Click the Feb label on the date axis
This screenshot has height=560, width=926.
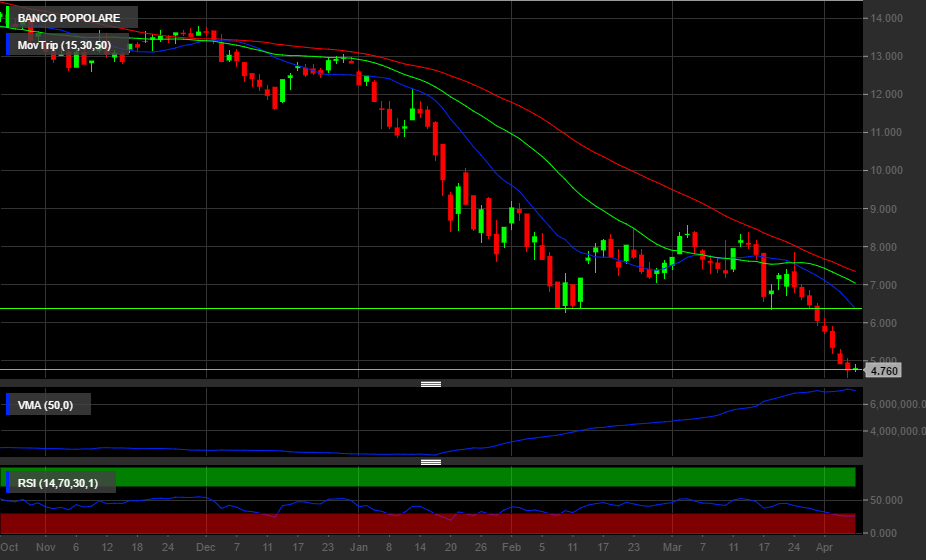pos(511,548)
